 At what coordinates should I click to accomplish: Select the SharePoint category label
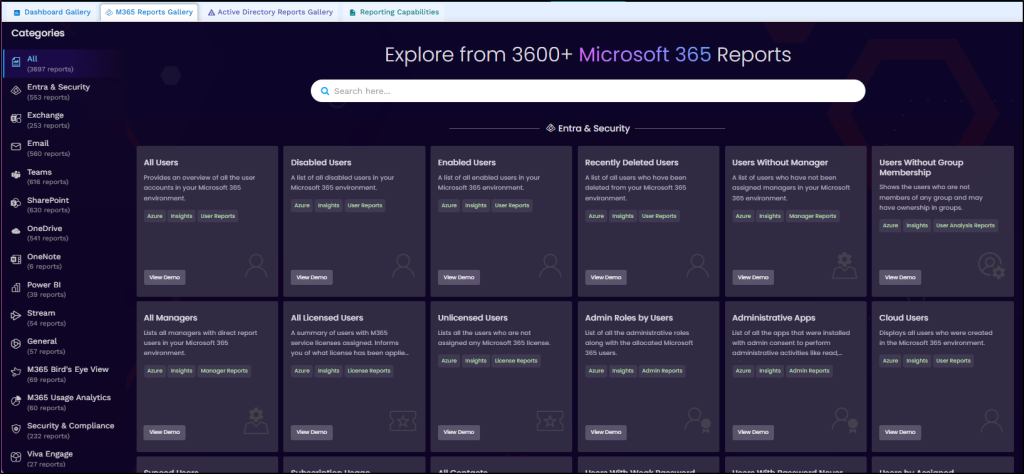(x=48, y=200)
